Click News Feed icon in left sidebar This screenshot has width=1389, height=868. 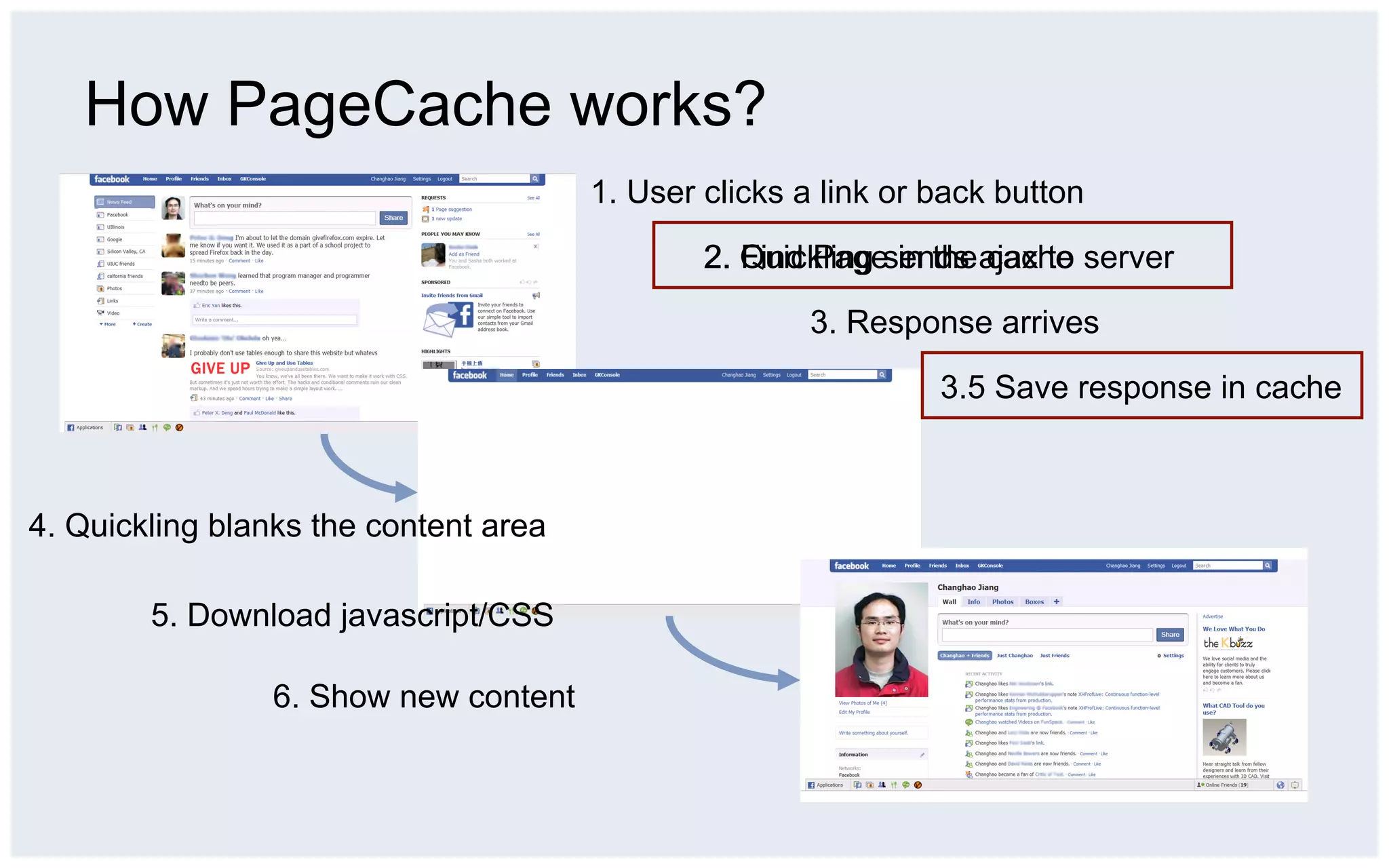(x=100, y=202)
